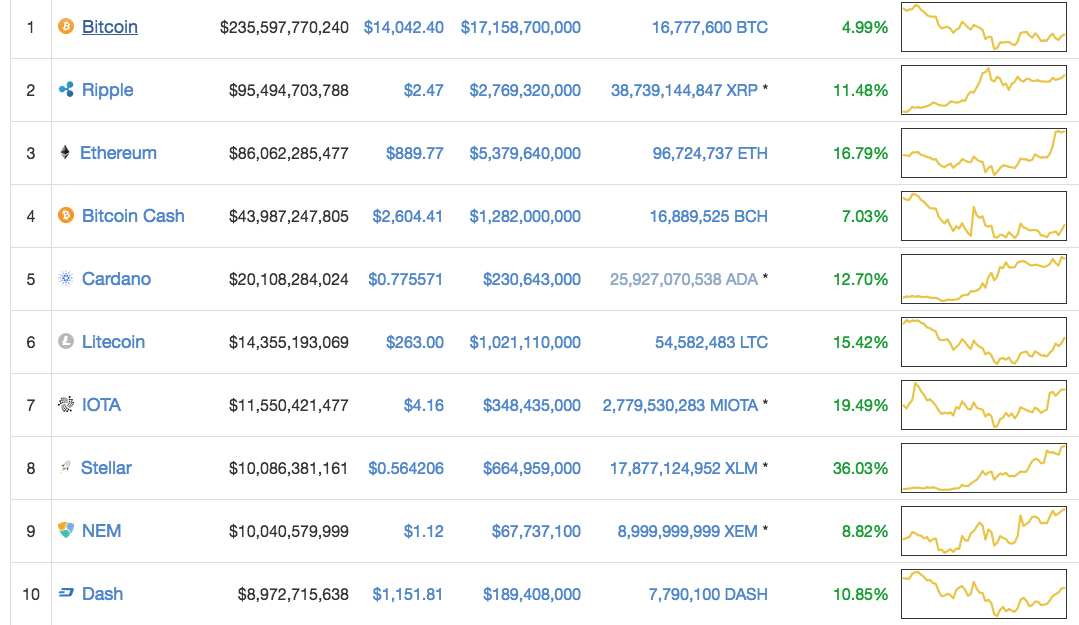Select Bitcoin market cap $235,597,770,240
The image size is (1079, 625).
[x=284, y=28]
